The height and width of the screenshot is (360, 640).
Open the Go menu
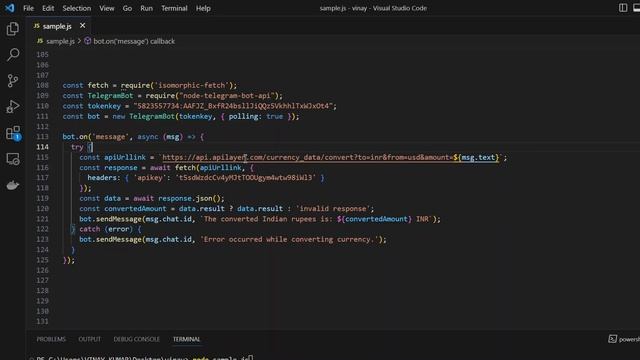click(x=127, y=8)
